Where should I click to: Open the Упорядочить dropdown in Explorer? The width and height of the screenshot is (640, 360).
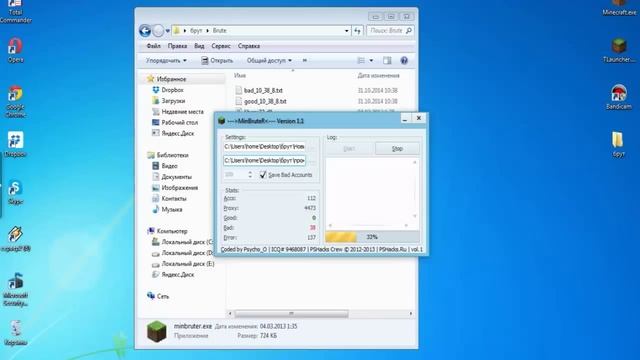tap(166, 60)
